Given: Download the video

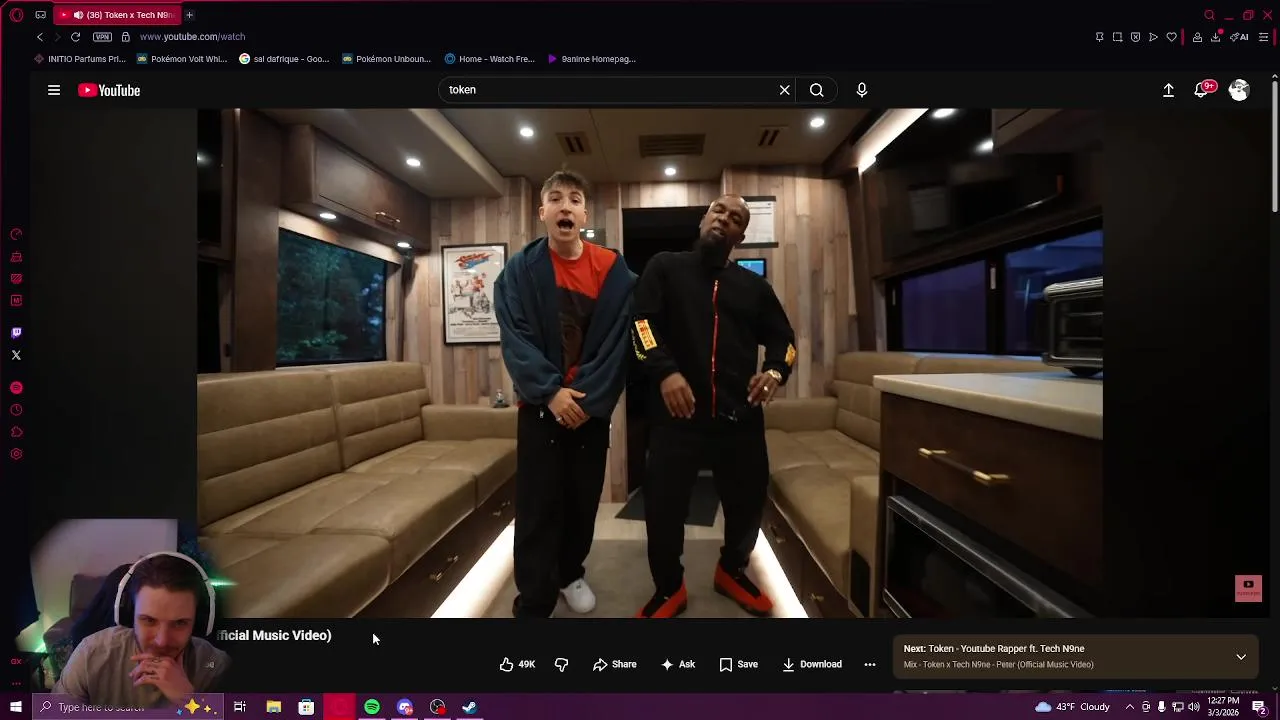Looking at the screenshot, I should pyautogui.click(x=812, y=665).
